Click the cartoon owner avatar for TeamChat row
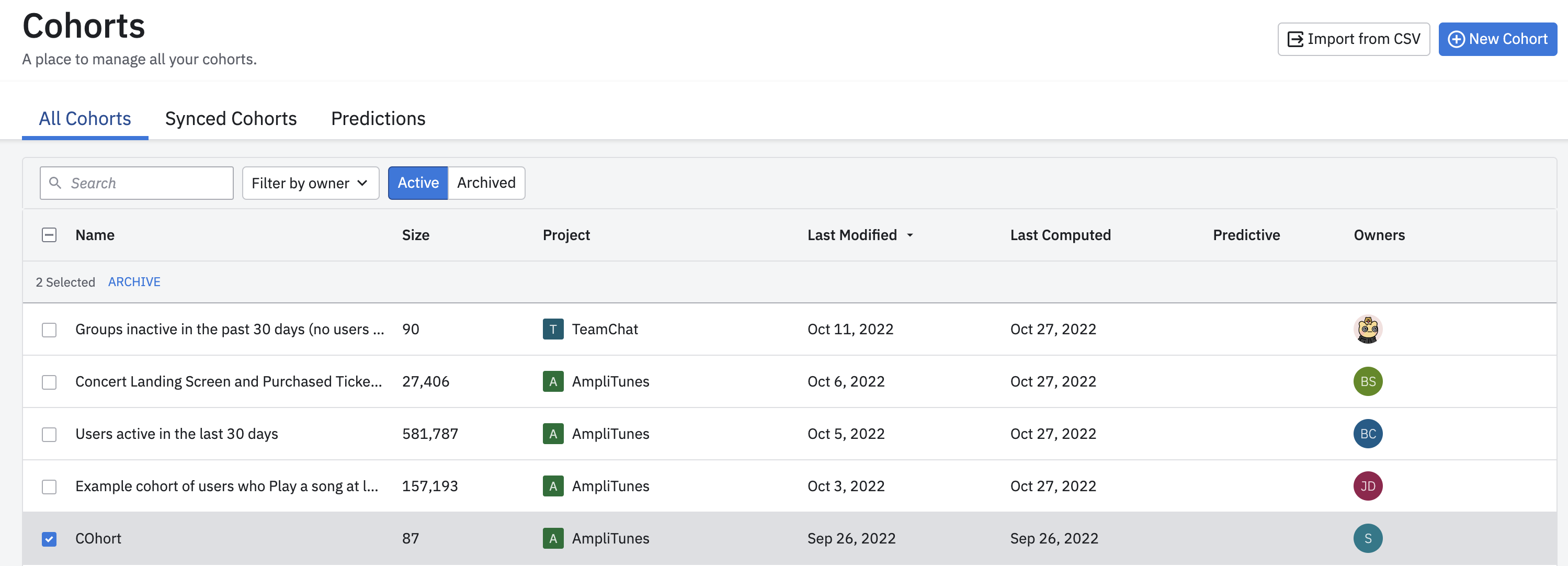This screenshot has width=1568, height=566. click(x=1367, y=329)
